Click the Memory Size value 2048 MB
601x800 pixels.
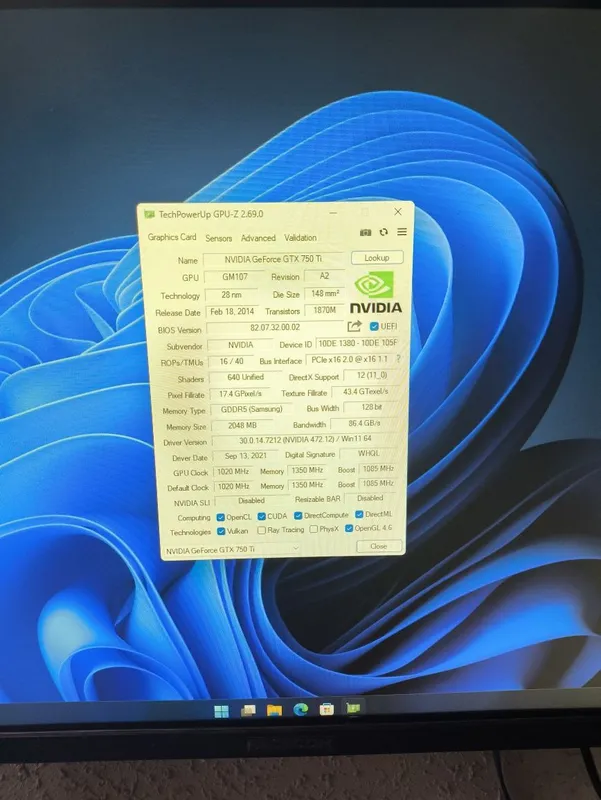click(242, 426)
